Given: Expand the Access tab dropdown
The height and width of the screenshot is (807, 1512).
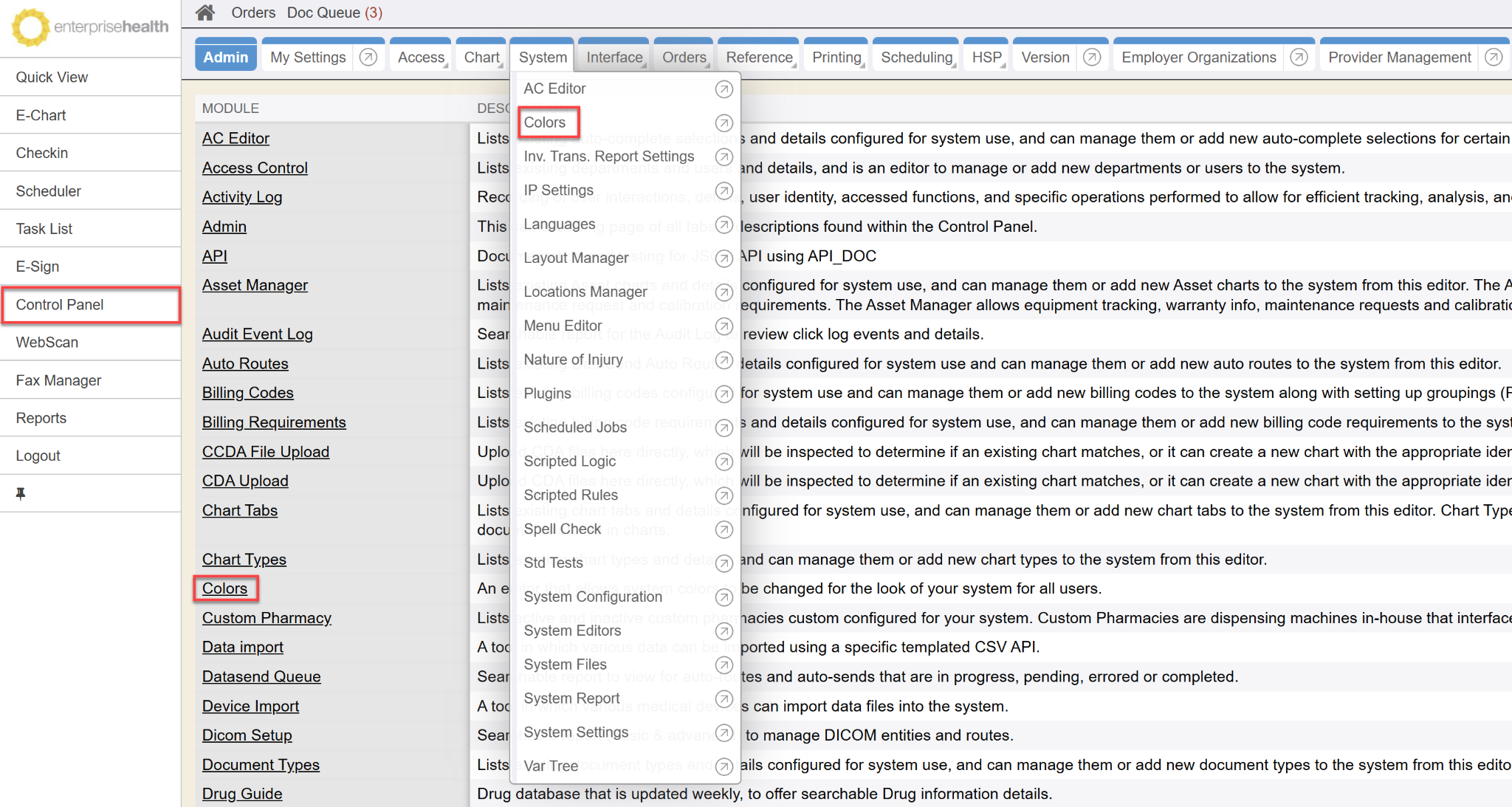Looking at the screenshot, I should coord(422,58).
